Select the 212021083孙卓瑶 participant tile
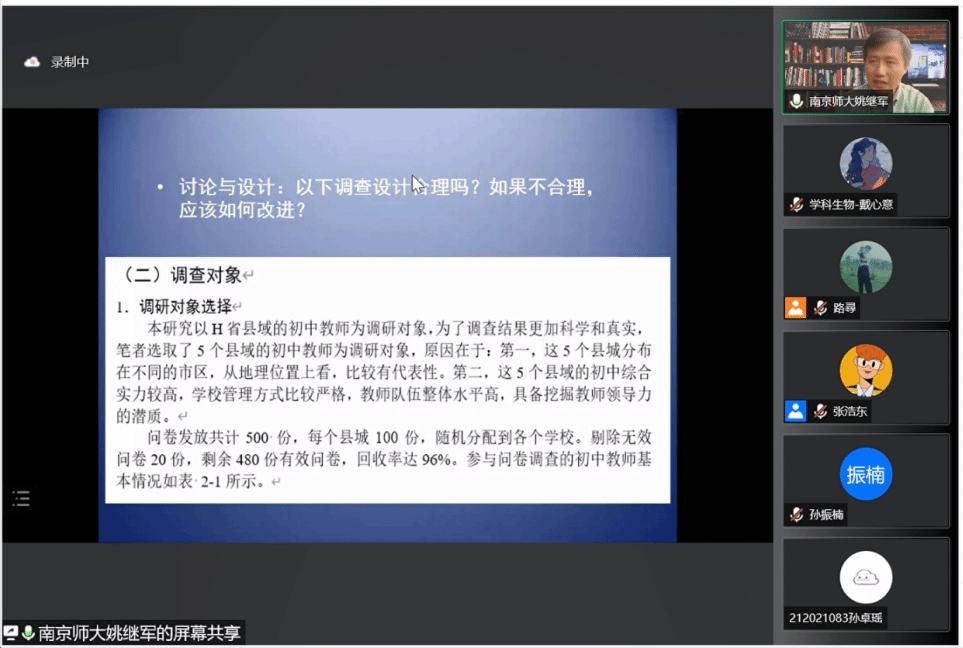The image size is (963, 648). tap(865, 583)
